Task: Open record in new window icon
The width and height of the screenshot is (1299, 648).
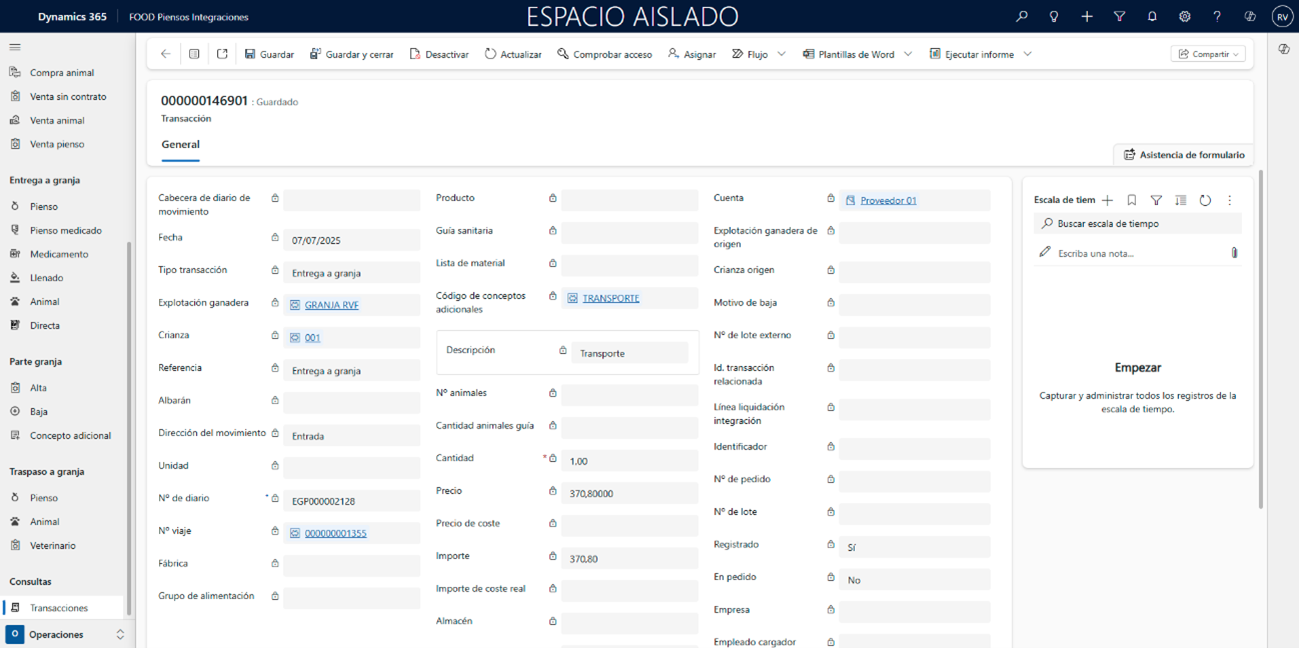Action: [x=222, y=54]
